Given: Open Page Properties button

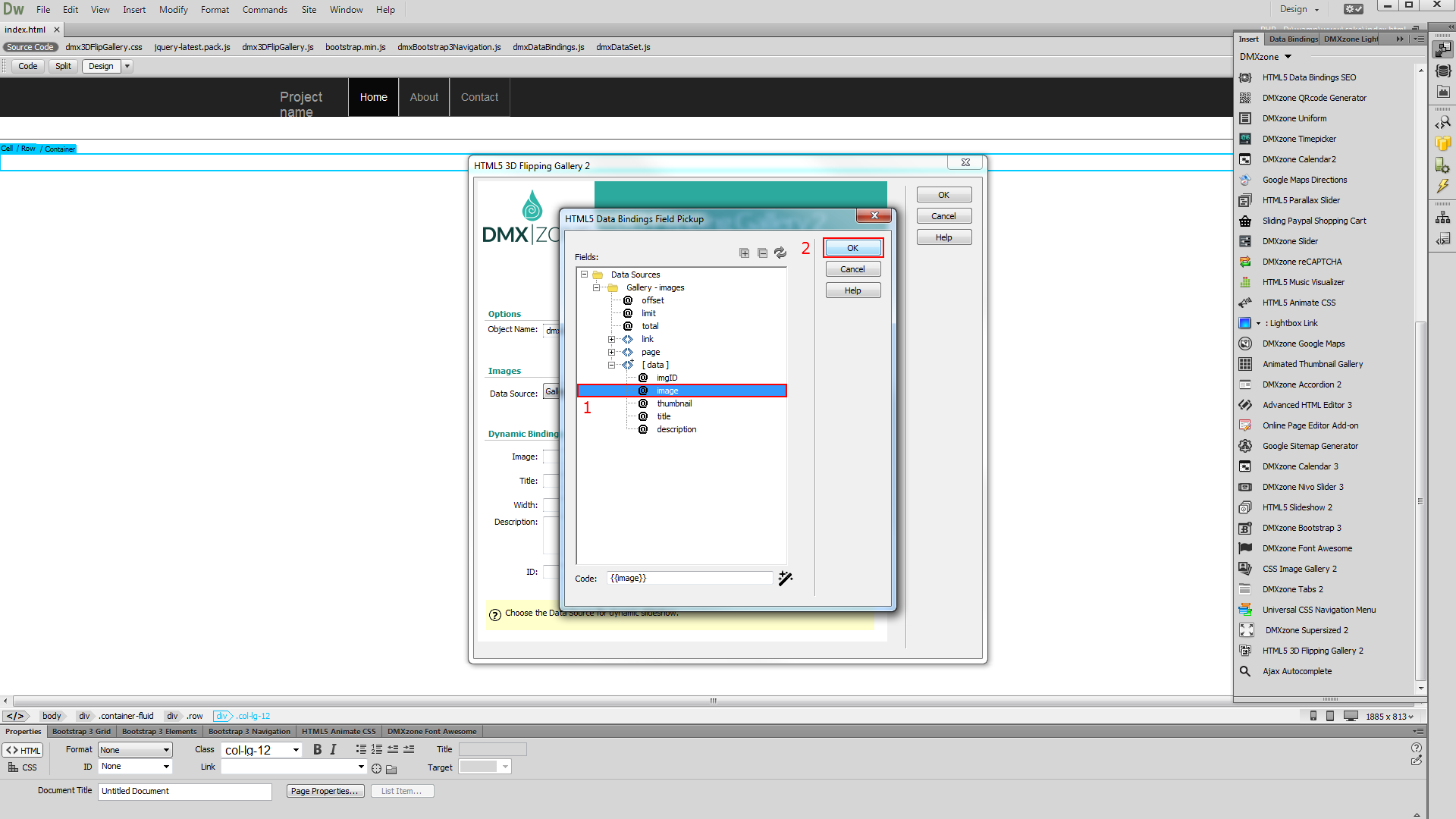Looking at the screenshot, I should pyautogui.click(x=325, y=791).
